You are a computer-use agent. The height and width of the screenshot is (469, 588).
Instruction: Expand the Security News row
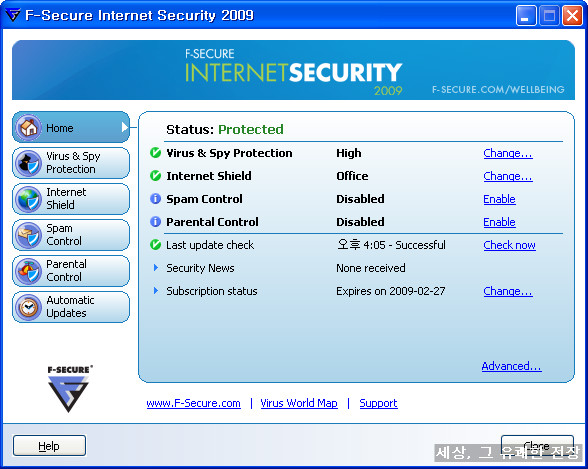(156, 268)
